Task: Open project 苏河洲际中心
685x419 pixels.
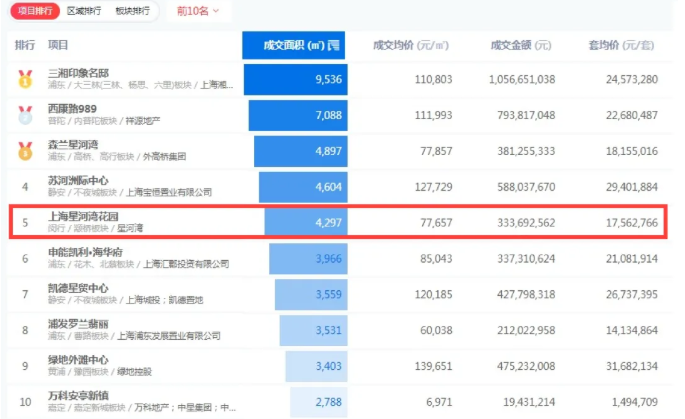Action: pyautogui.click(x=78, y=180)
